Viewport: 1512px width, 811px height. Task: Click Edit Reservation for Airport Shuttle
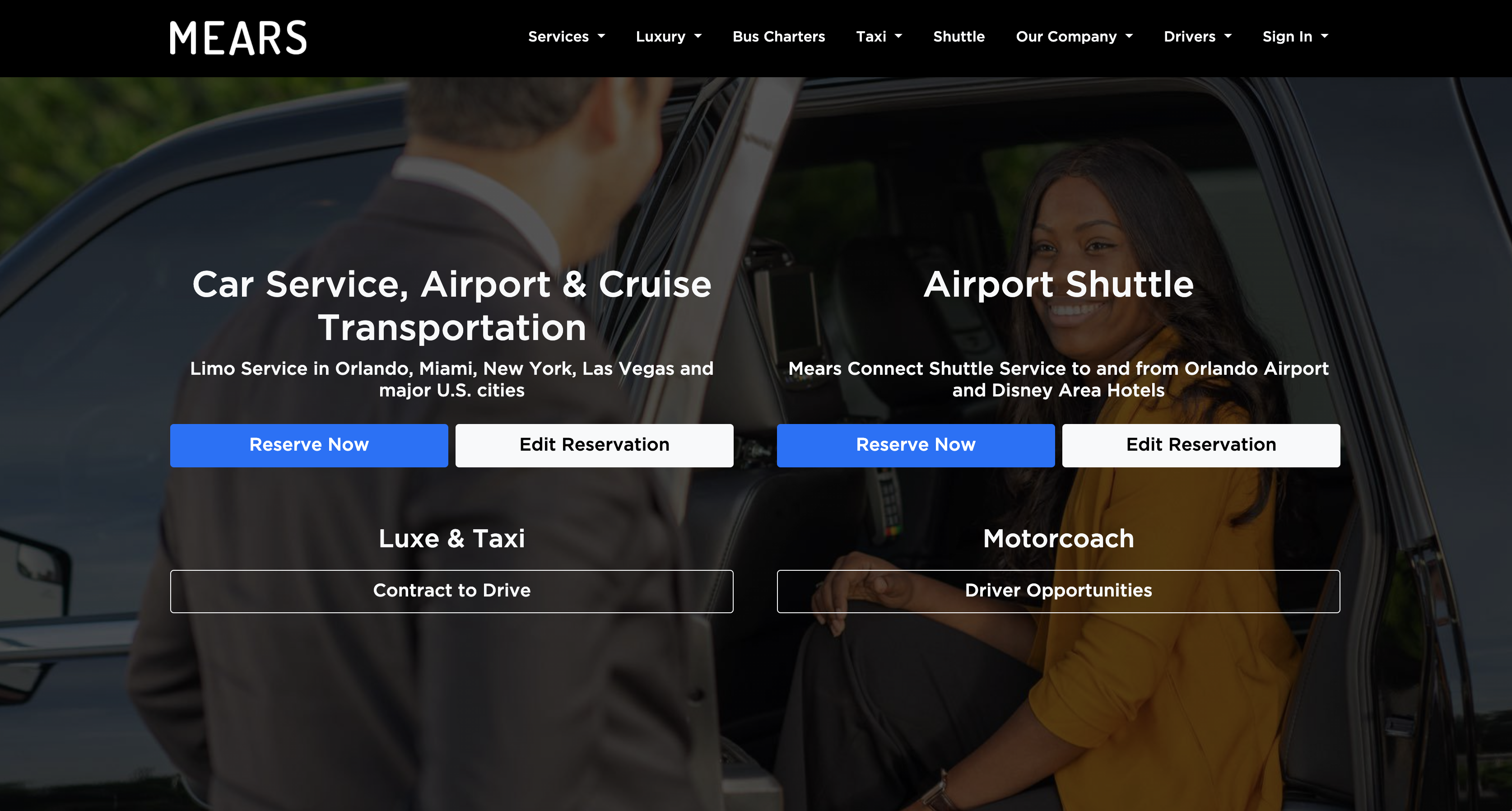click(1200, 445)
